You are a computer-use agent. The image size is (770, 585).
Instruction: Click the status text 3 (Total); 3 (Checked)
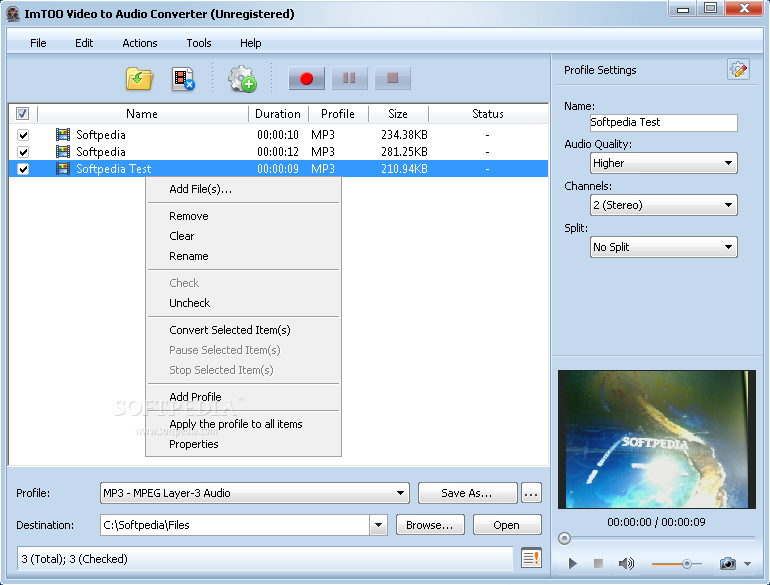pyautogui.click(x=75, y=559)
